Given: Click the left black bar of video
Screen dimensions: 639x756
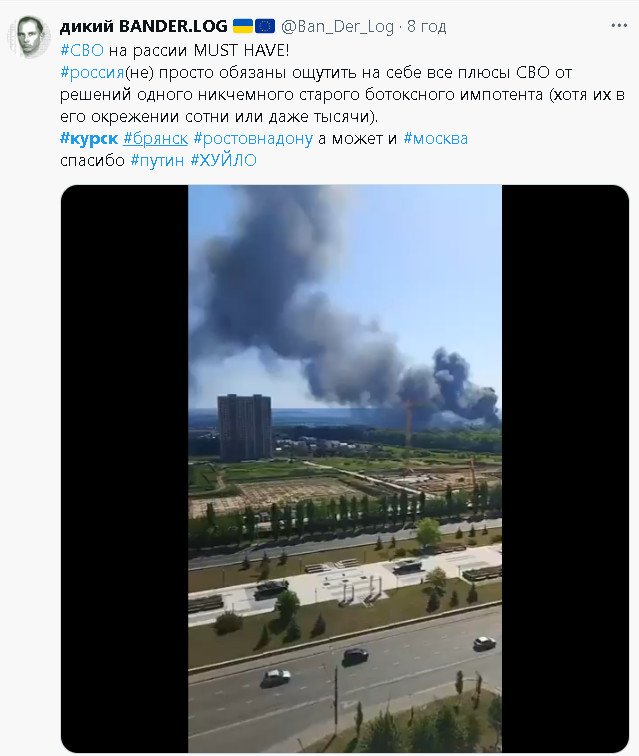Looking at the screenshot, I should (124, 469).
